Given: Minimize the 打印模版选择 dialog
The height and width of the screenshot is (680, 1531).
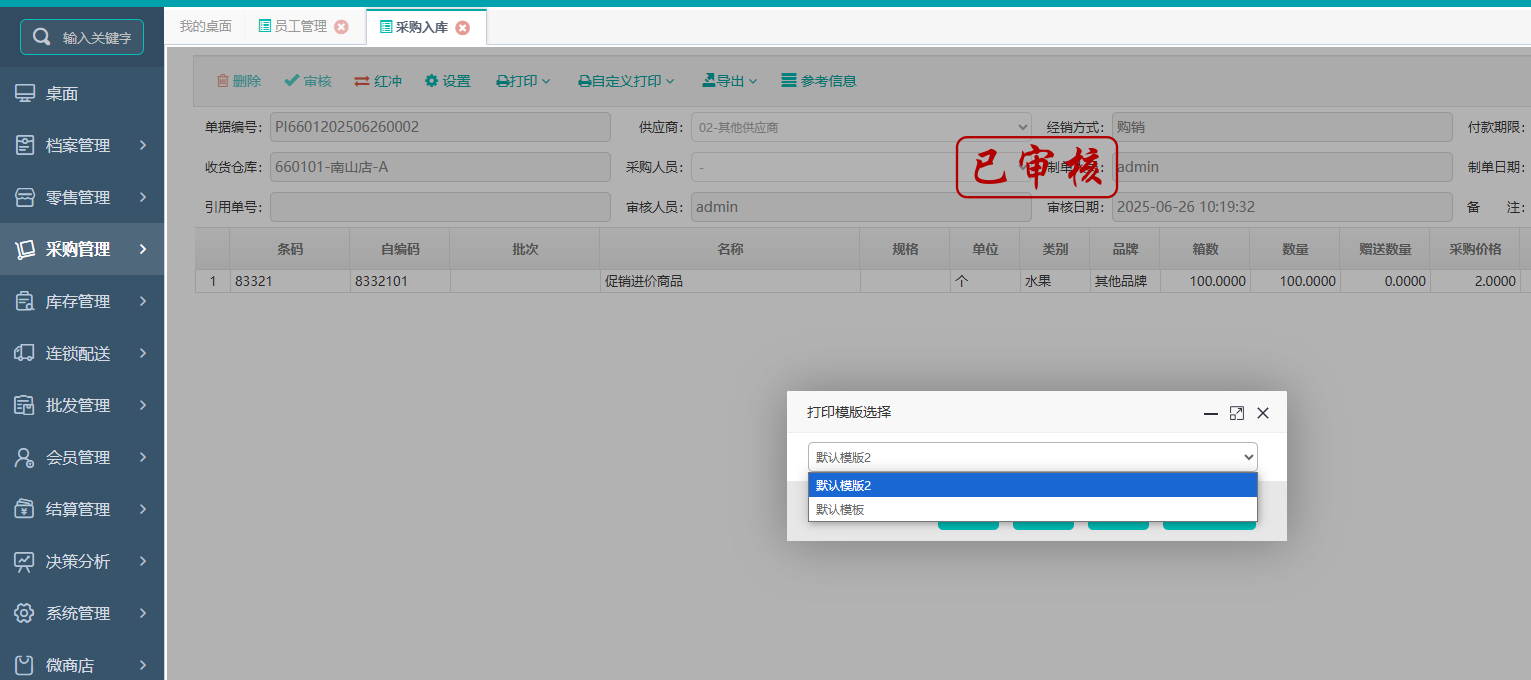Looking at the screenshot, I should tap(1211, 413).
